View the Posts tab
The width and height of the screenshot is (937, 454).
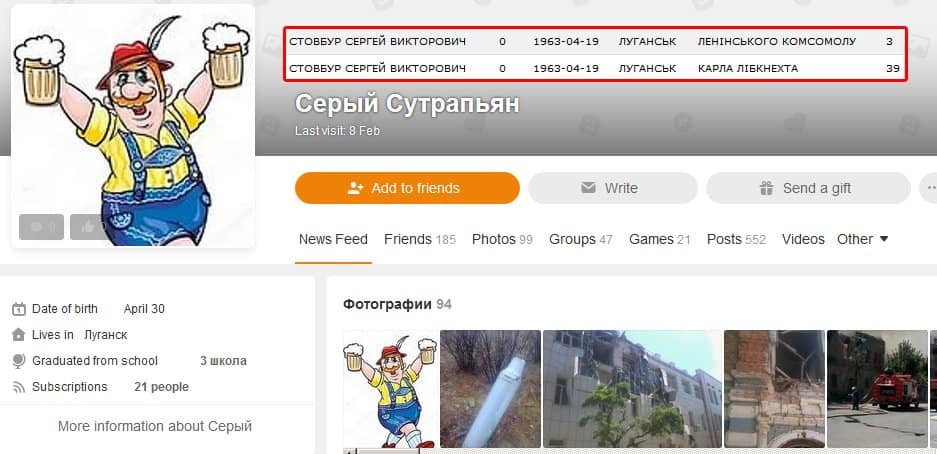(736, 240)
